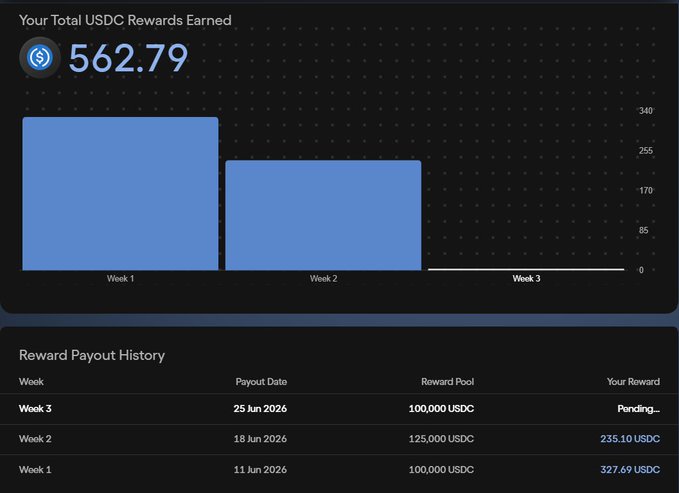Click the 0 y-axis label
The height and width of the screenshot is (493, 679).
[x=641, y=270]
